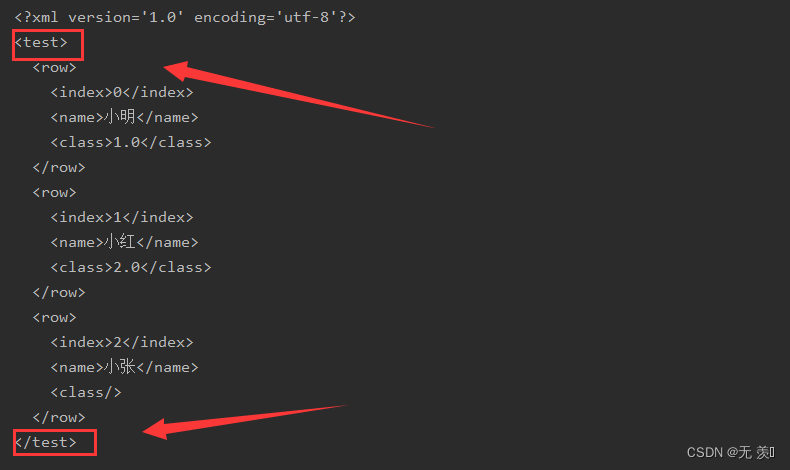
Task: Click the last closing </row> tag
Action: (x=58, y=417)
